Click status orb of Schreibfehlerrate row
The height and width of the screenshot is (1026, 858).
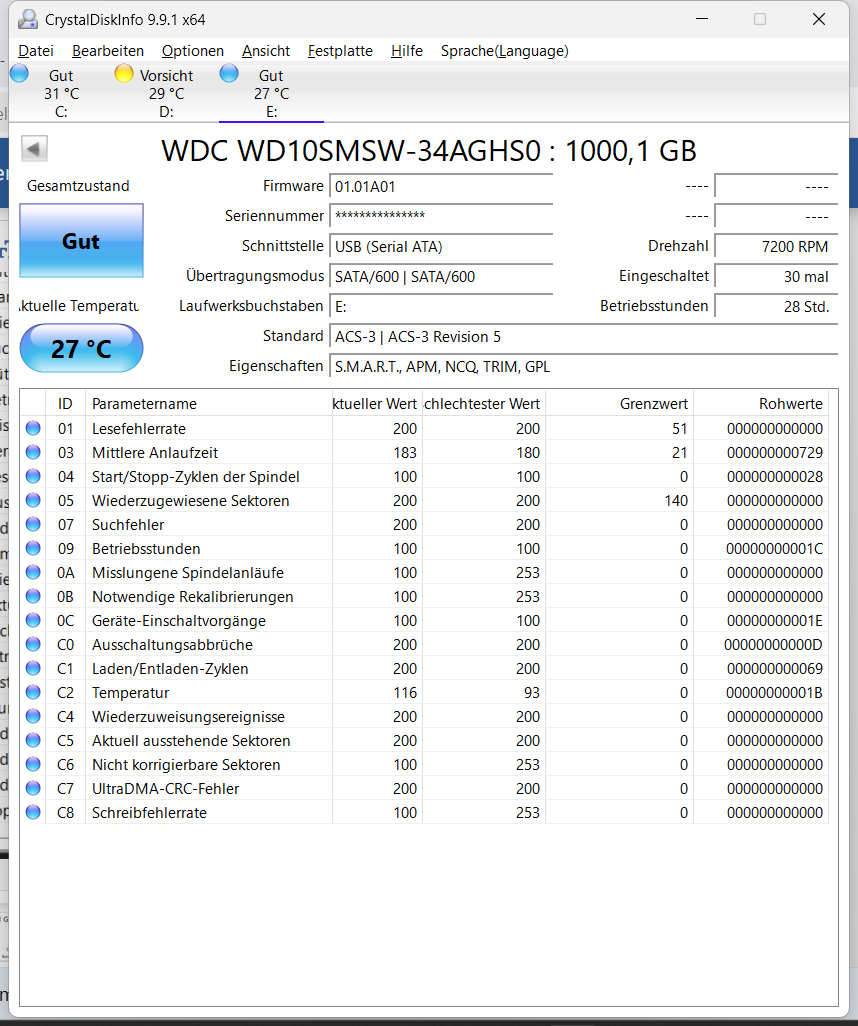pos(33,812)
